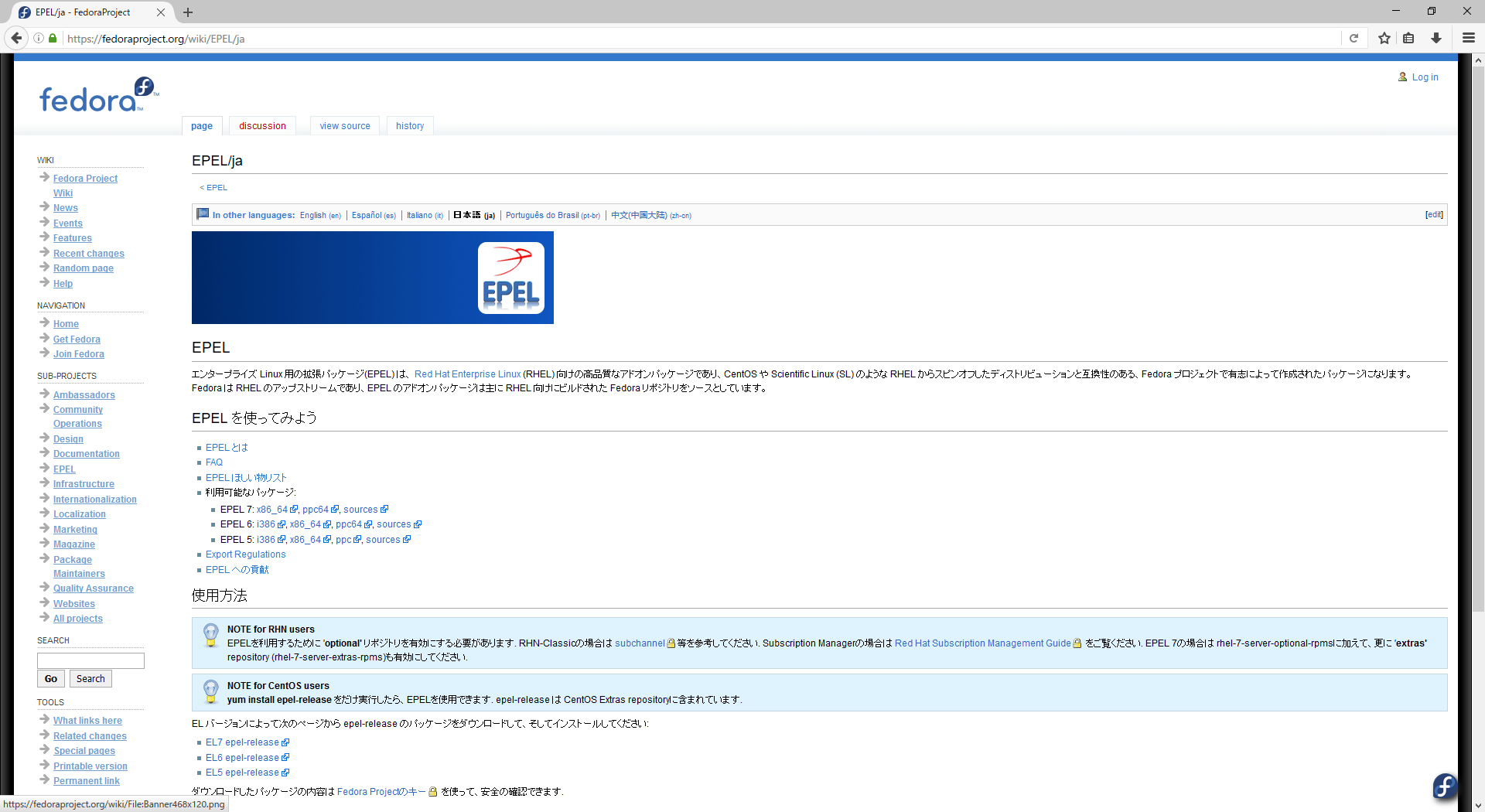This screenshot has width=1485, height=812.
Task: Close the EPEL/ja browser tab
Action: [x=161, y=12]
